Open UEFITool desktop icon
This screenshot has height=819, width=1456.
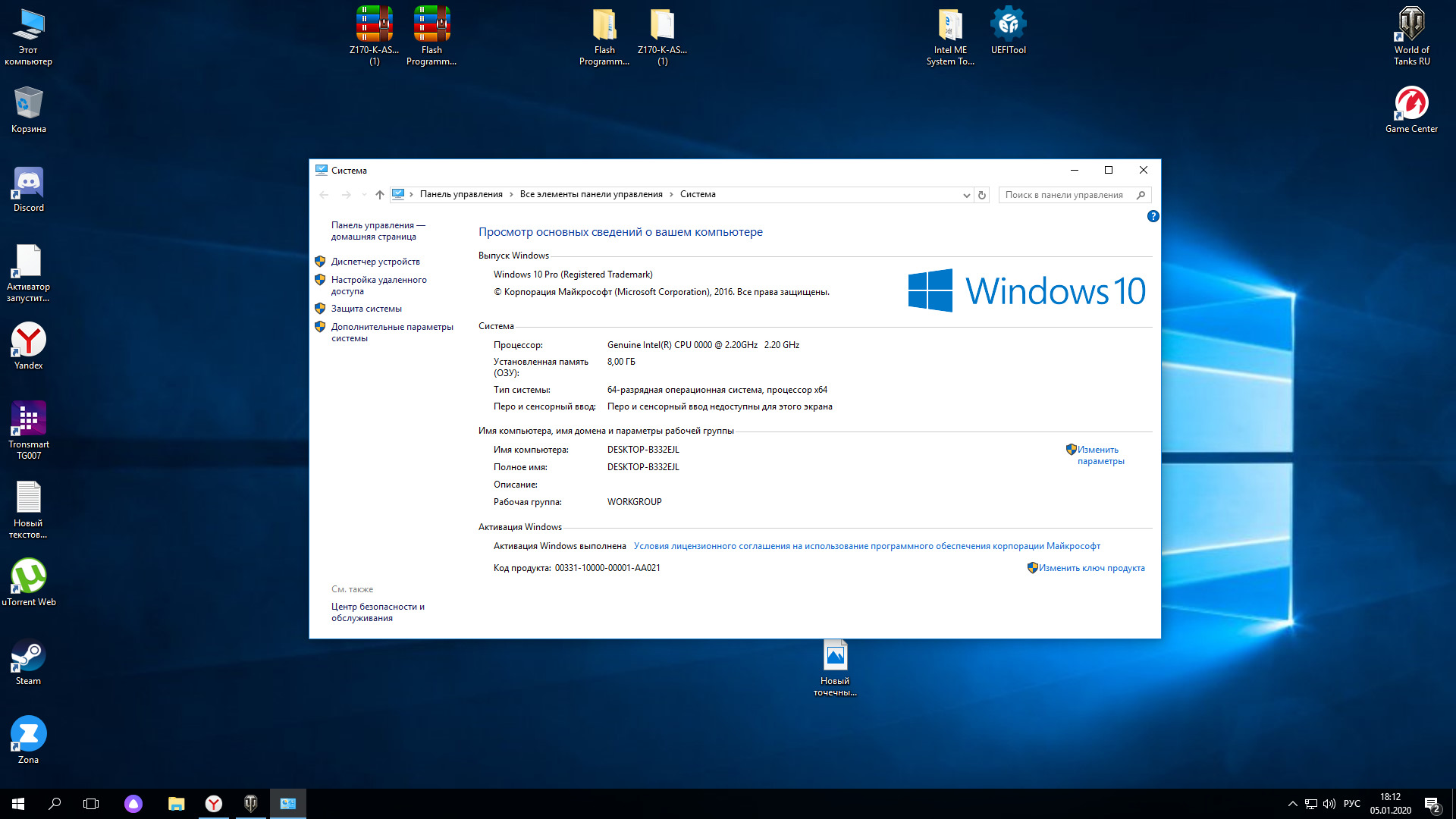point(1008,31)
